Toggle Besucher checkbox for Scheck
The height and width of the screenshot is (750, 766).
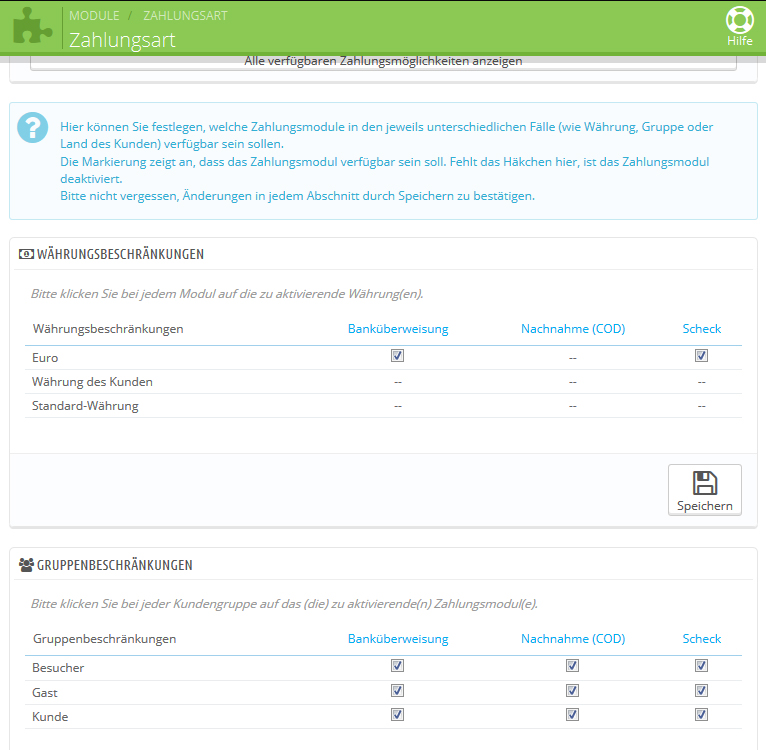click(x=702, y=665)
